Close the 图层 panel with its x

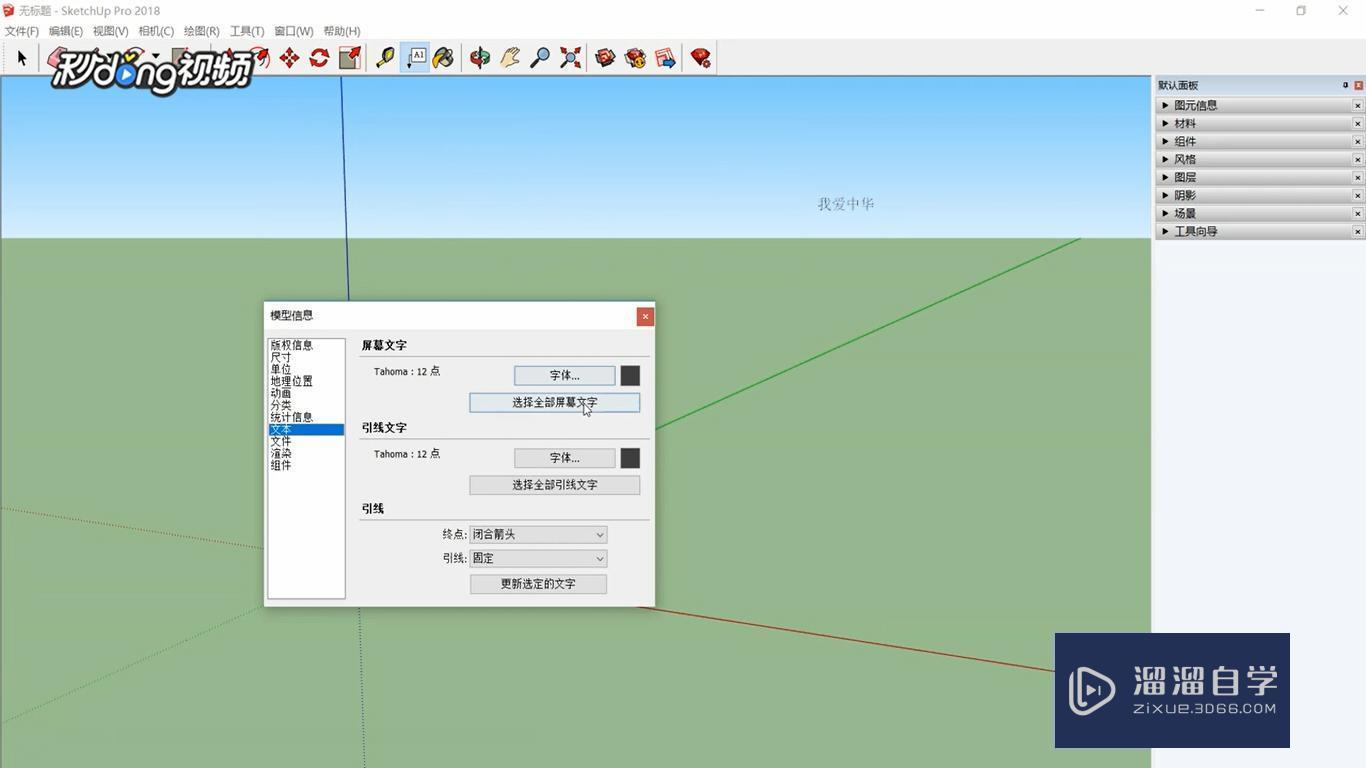point(1358,177)
